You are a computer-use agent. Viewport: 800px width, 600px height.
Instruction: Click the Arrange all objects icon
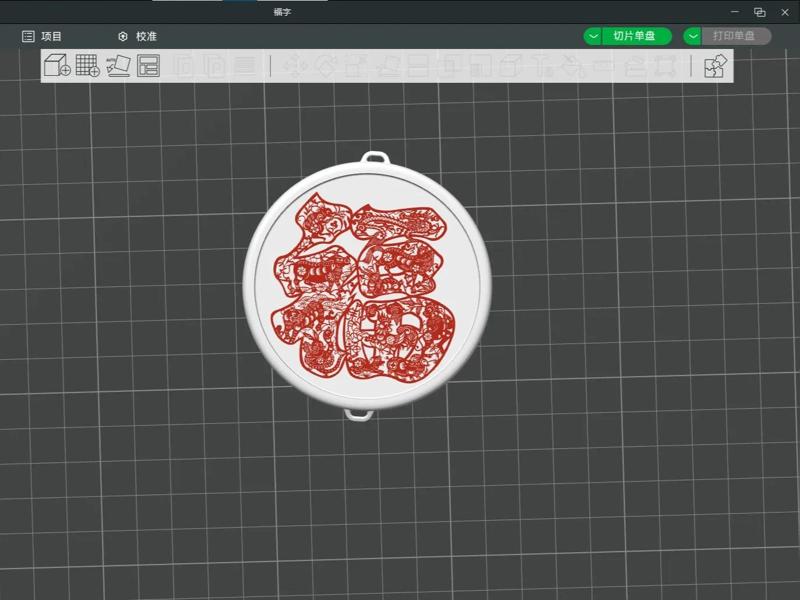(148, 66)
